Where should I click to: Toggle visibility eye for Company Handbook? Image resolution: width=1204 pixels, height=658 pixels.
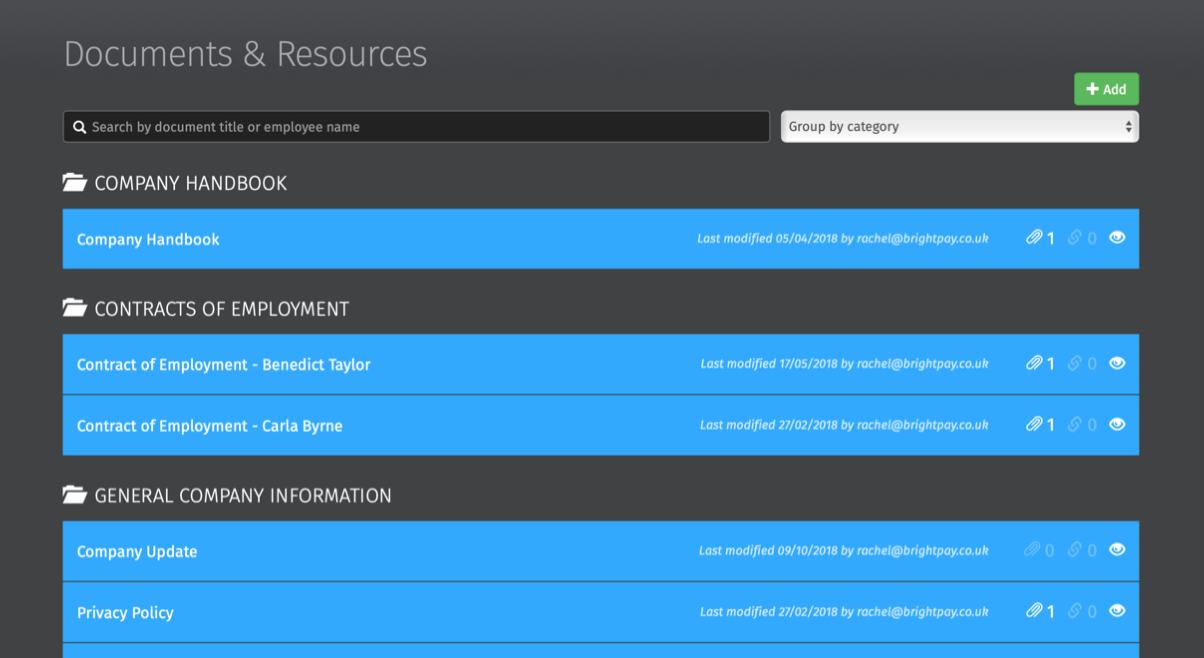click(1117, 237)
